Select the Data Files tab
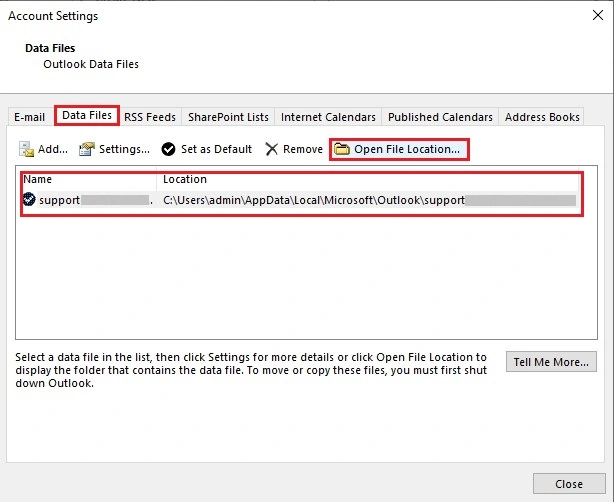Image resolution: width=614 pixels, height=502 pixels. tap(87, 116)
